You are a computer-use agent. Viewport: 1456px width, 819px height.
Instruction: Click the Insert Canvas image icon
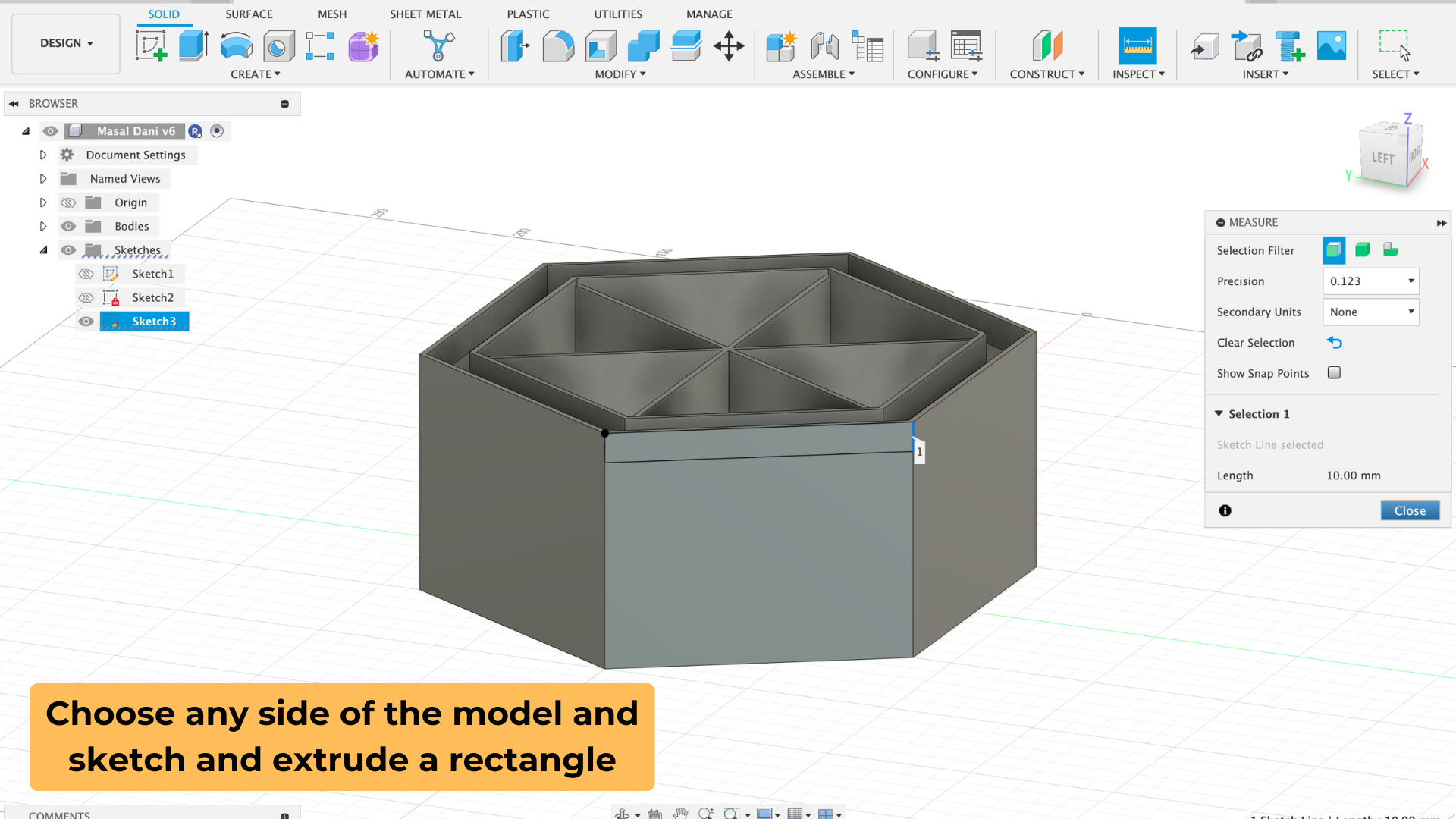point(1332,46)
